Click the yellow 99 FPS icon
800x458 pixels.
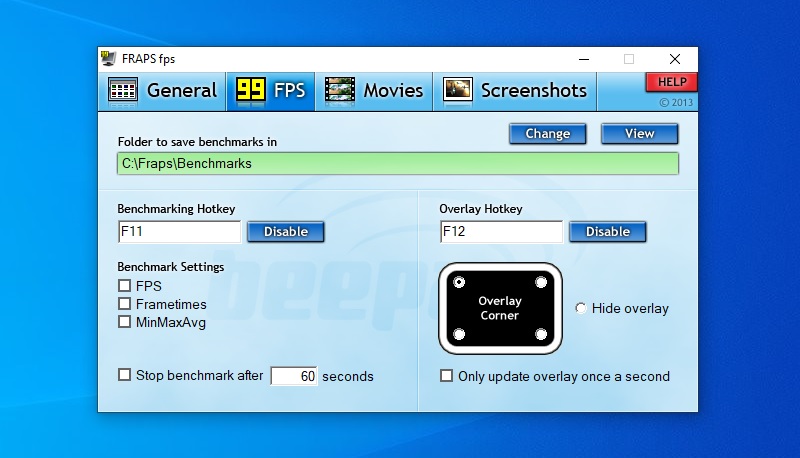click(x=251, y=90)
